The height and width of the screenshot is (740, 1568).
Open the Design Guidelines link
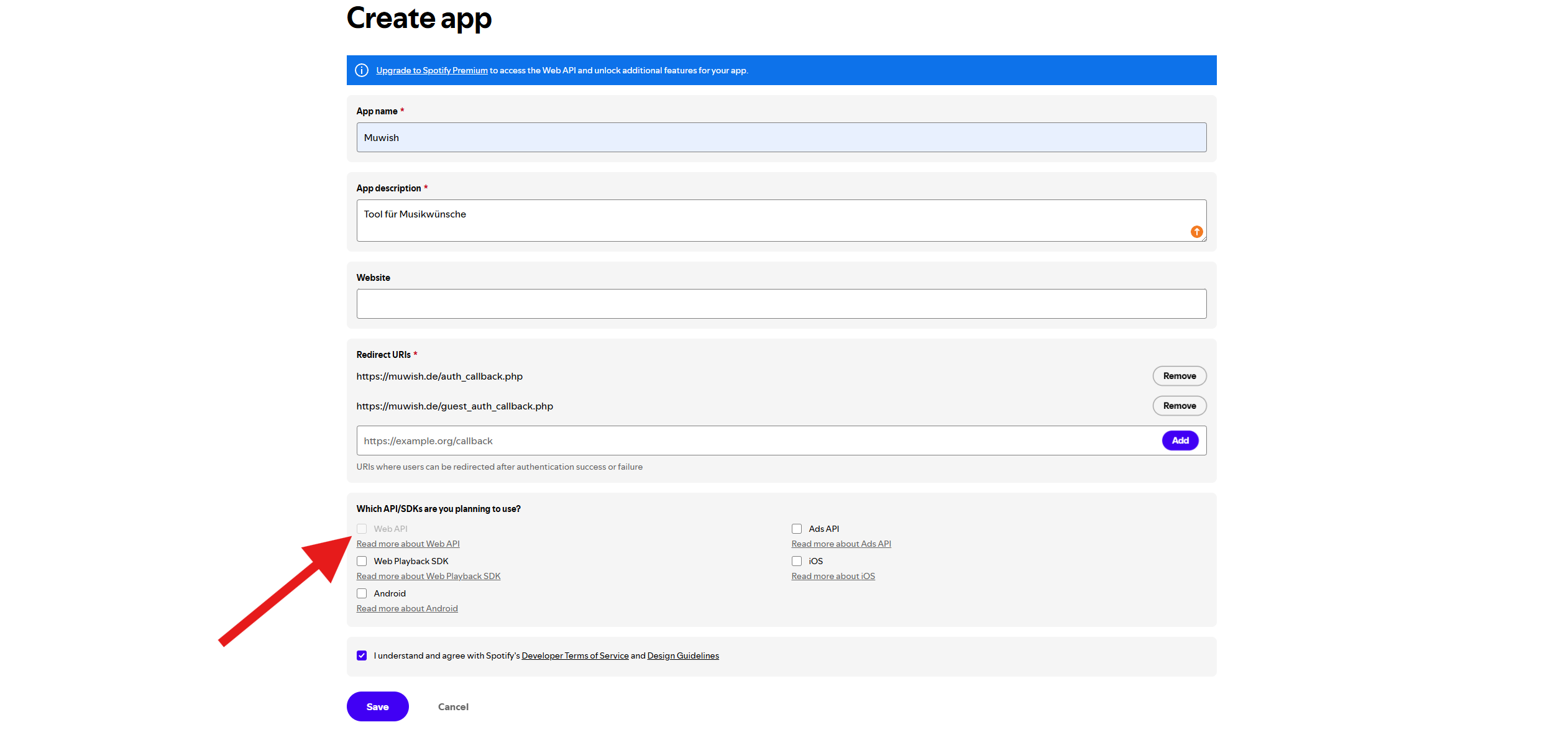[x=682, y=655]
